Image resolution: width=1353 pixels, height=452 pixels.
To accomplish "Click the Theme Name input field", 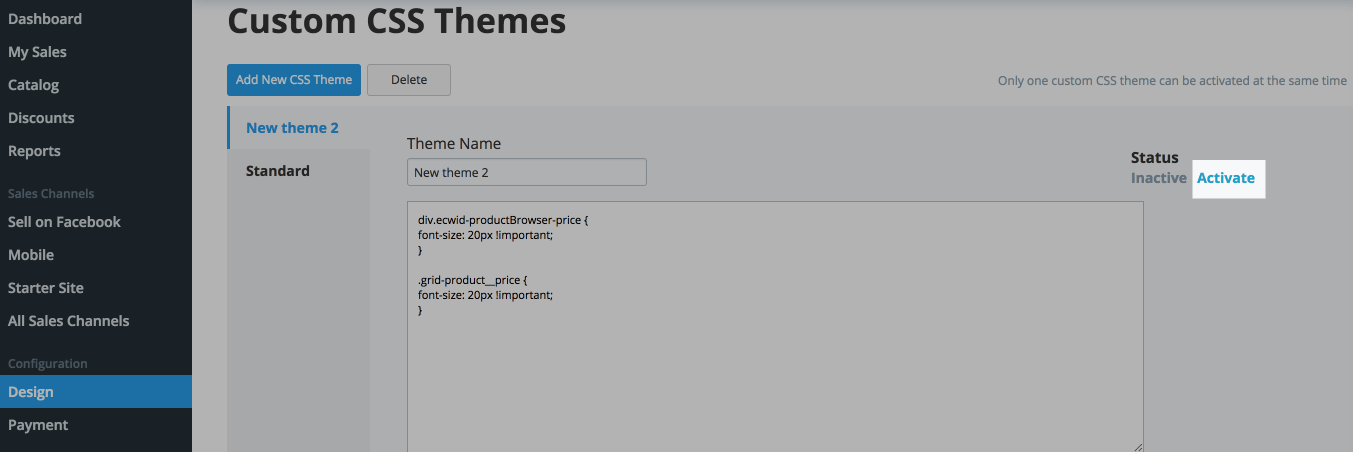I will 527,172.
